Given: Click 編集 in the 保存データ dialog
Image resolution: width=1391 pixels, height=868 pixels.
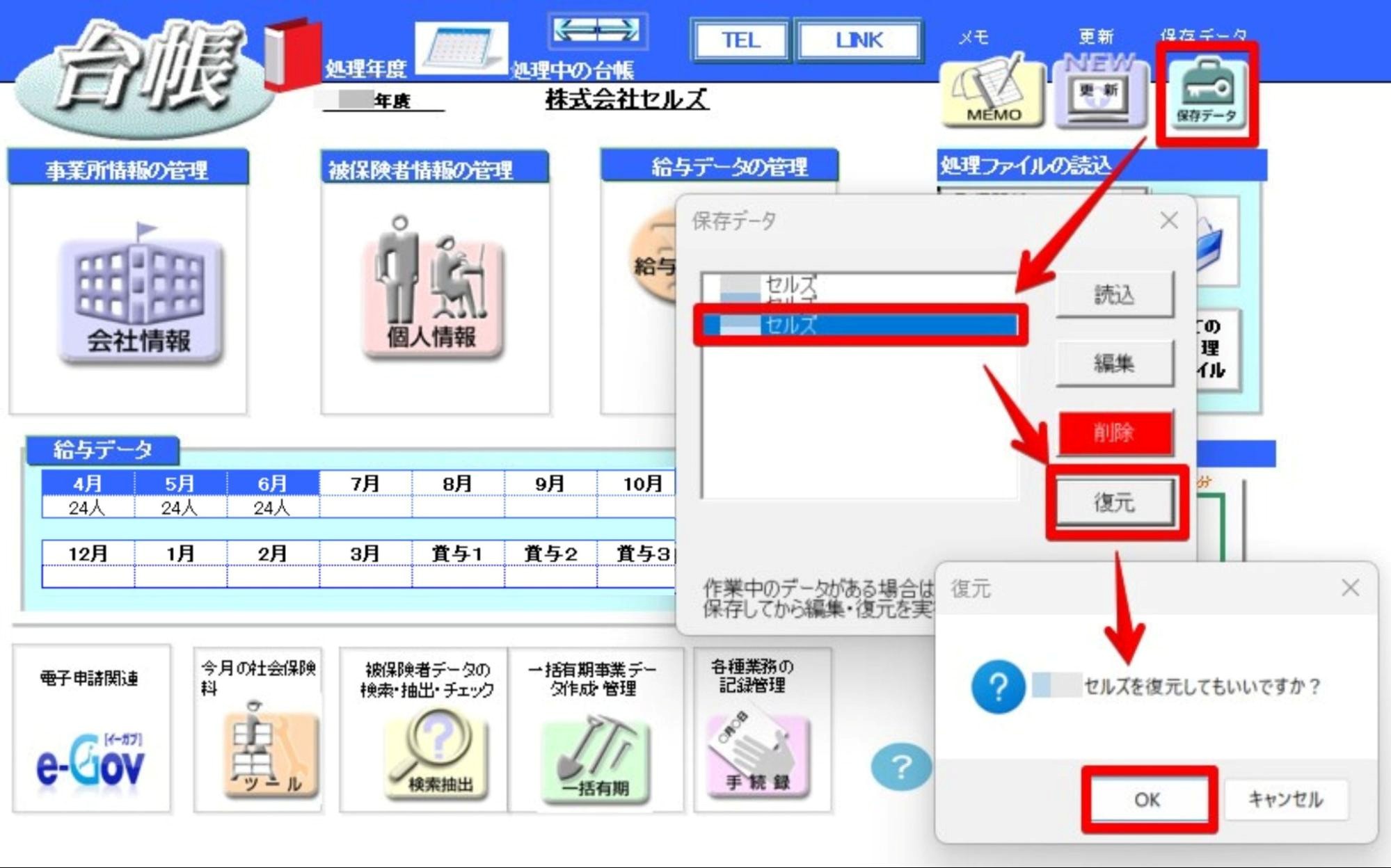Looking at the screenshot, I should coord(1114,363).
